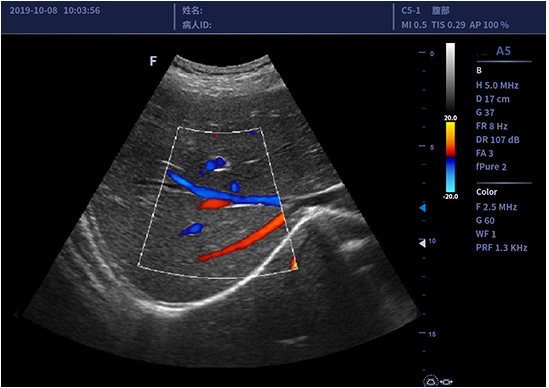549x388 pixels.
Task: Click the sector image rotate icon
Action: [x=431, y=381]
